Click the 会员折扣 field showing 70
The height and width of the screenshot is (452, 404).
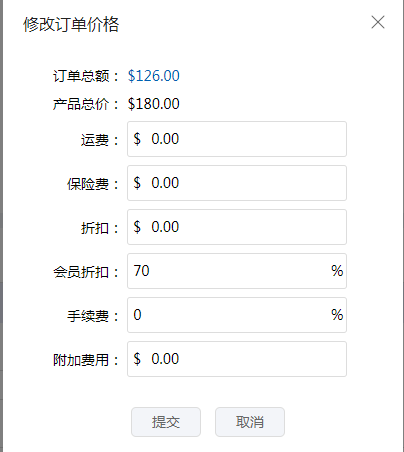pos(237,271)
